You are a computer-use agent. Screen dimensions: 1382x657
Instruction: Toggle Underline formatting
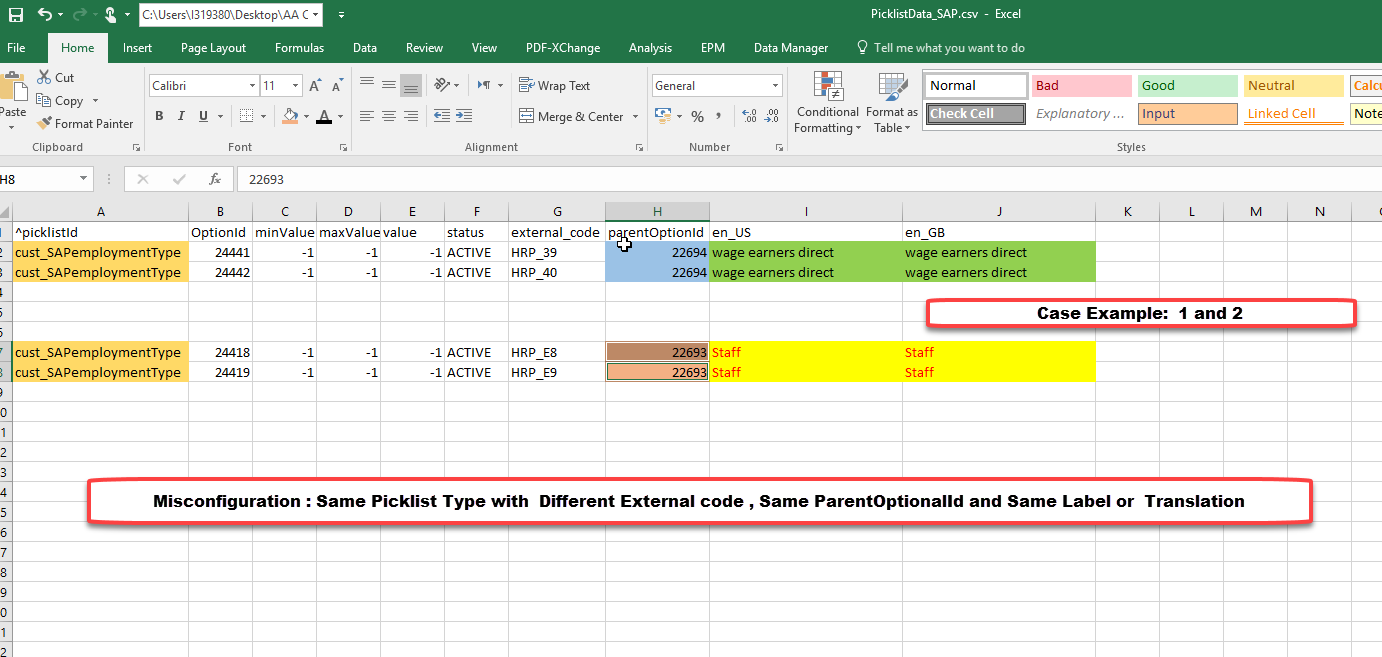tap(204, 116)
